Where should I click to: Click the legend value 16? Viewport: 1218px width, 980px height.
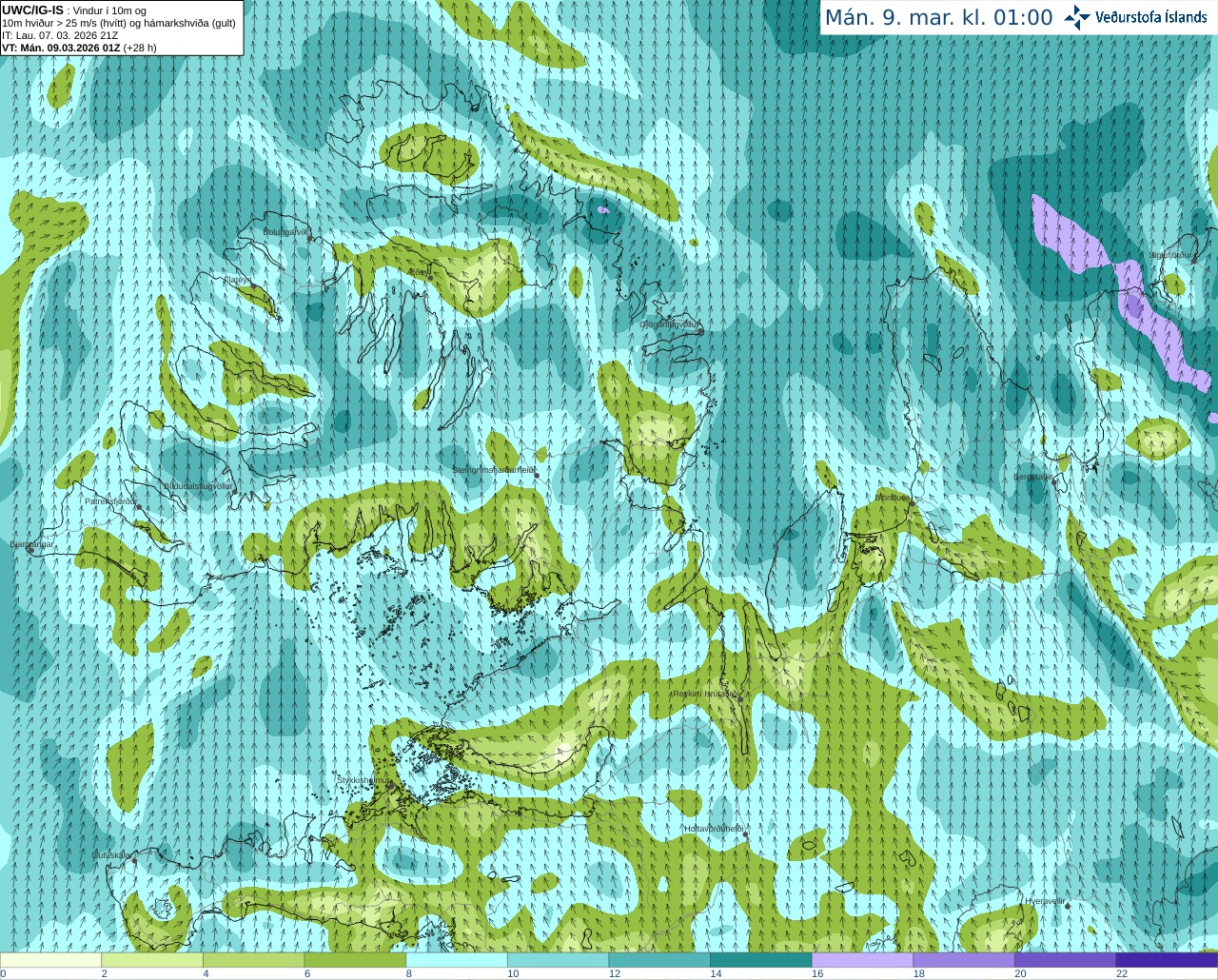pyautogui.click(x=817, y=973)
